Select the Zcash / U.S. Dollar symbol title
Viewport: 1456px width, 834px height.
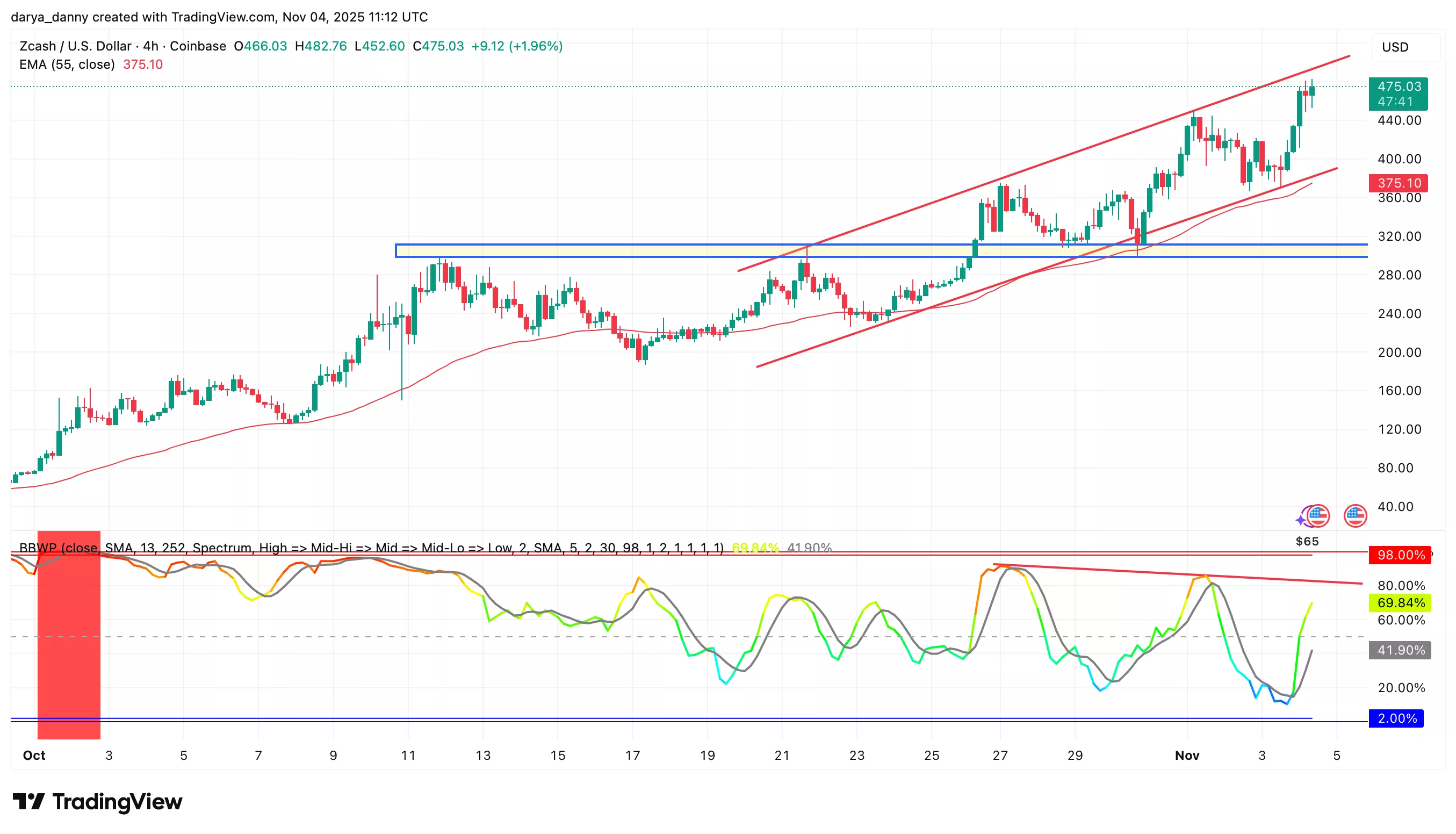75,46
